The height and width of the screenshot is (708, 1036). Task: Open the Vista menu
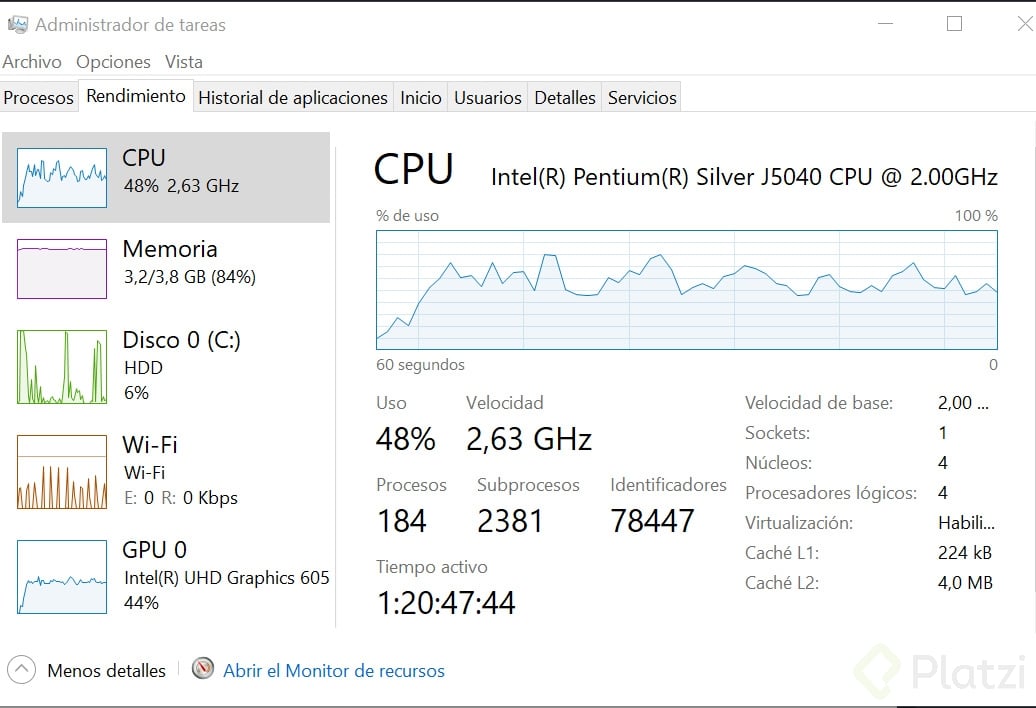pos(184,62)
